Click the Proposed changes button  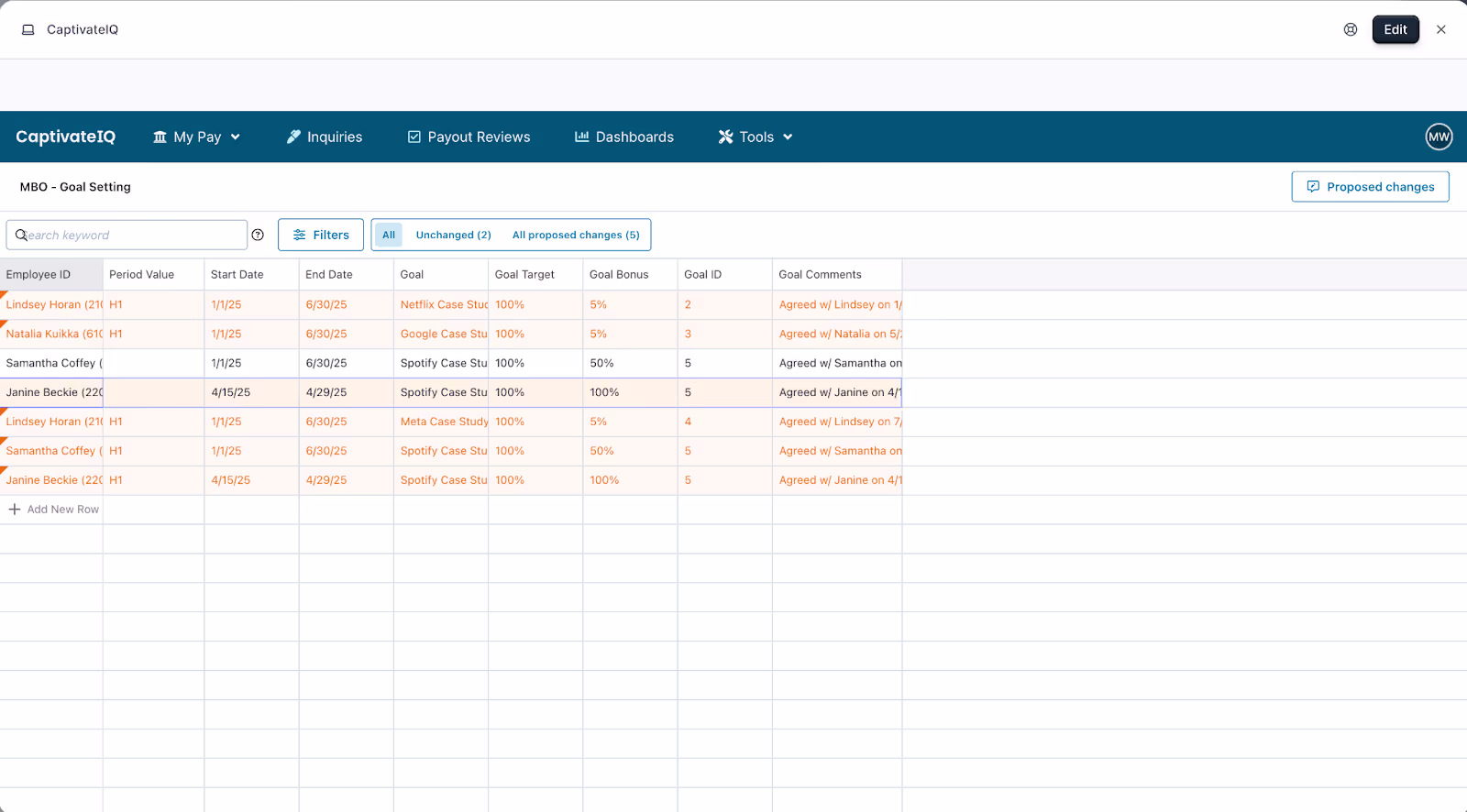point(1371,187)
